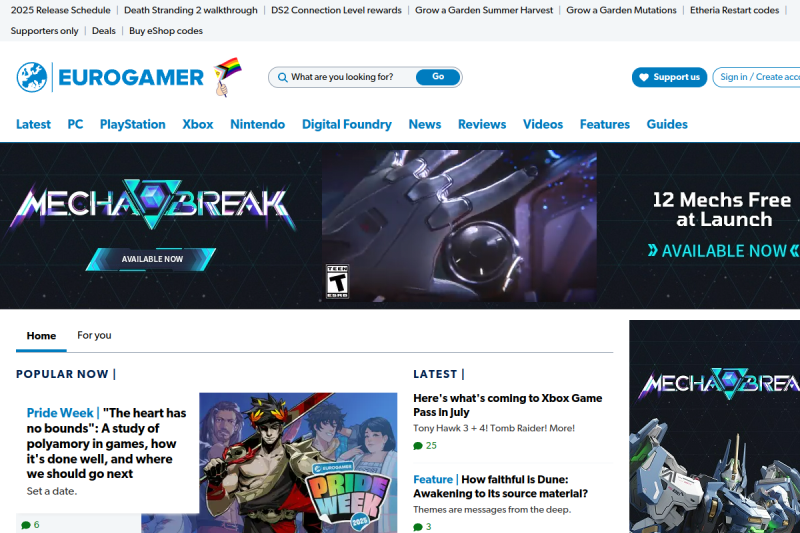Click teal 'AVAILABLE NOW' text under 12 Mechs
Screen dimensions: 800x533
pyautogui.click(x=723, y=251)
